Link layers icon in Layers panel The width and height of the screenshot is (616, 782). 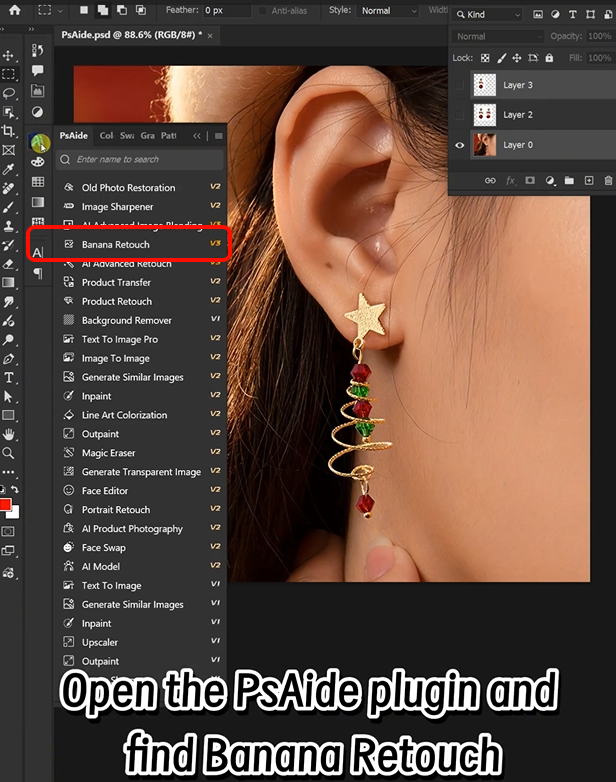click(x=490, y=181)
